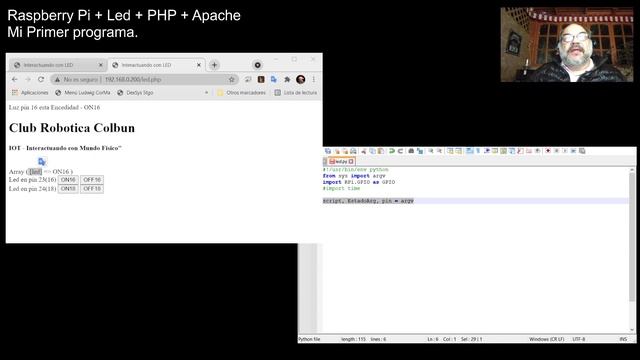Toggle Show indent guide icon
Screen dimensions: 640x360
click(487, 151)
